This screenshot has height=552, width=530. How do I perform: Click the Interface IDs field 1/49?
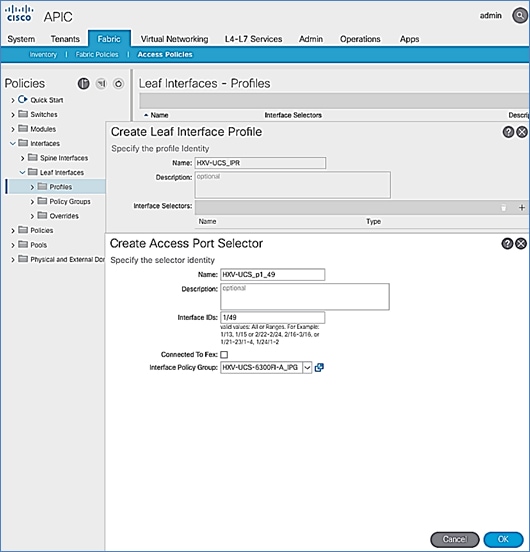pyautogui.click(x=272, y=318)
